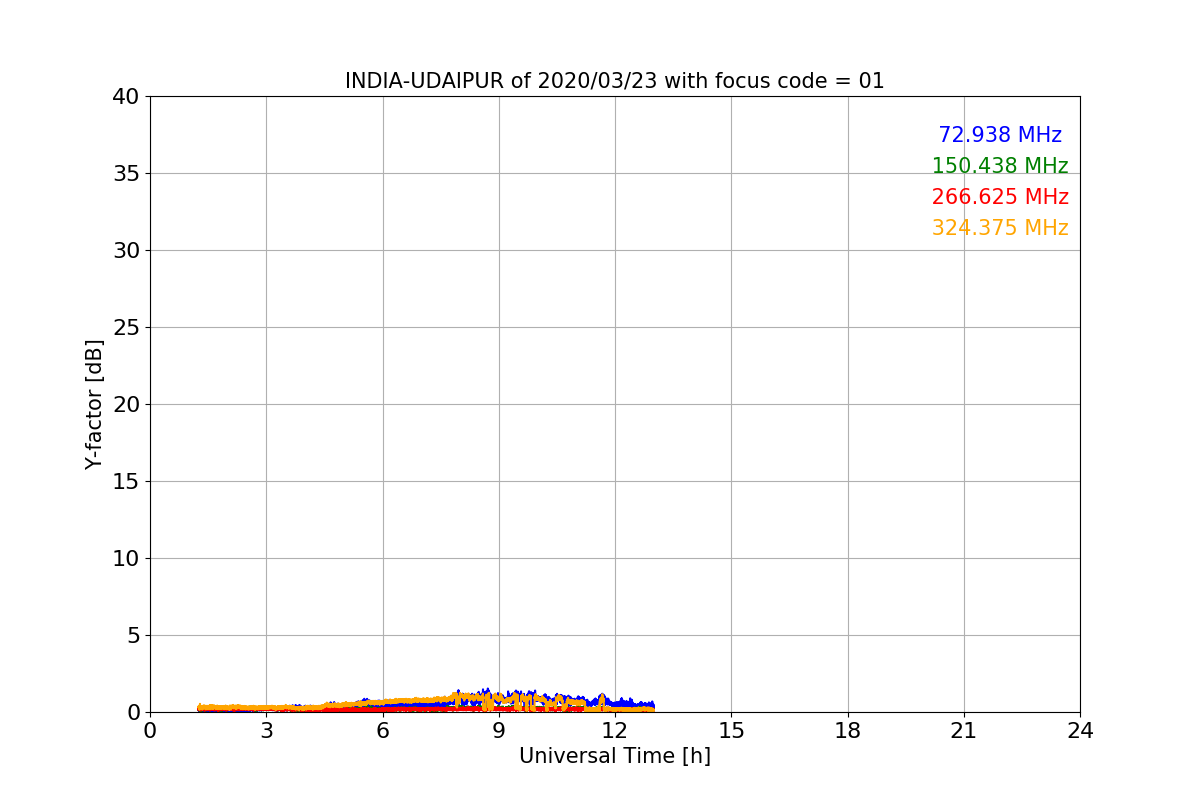Click the Y-factor [dB] axis label

(94, 404)
